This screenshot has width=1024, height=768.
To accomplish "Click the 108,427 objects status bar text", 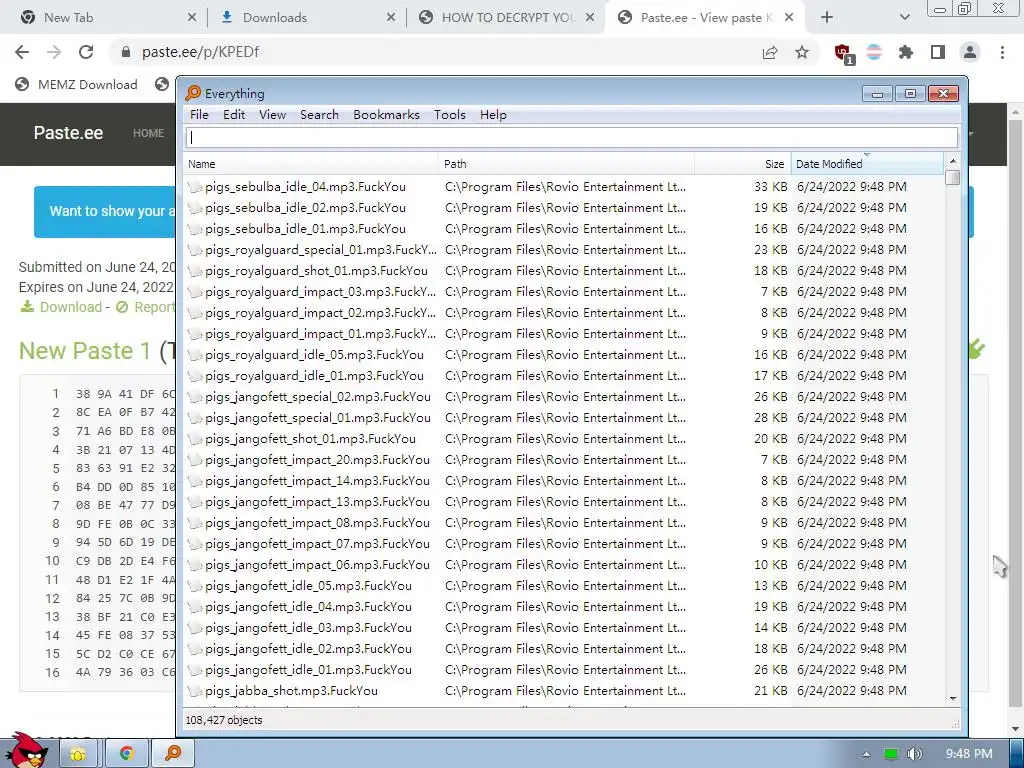I will pos(224,720).
